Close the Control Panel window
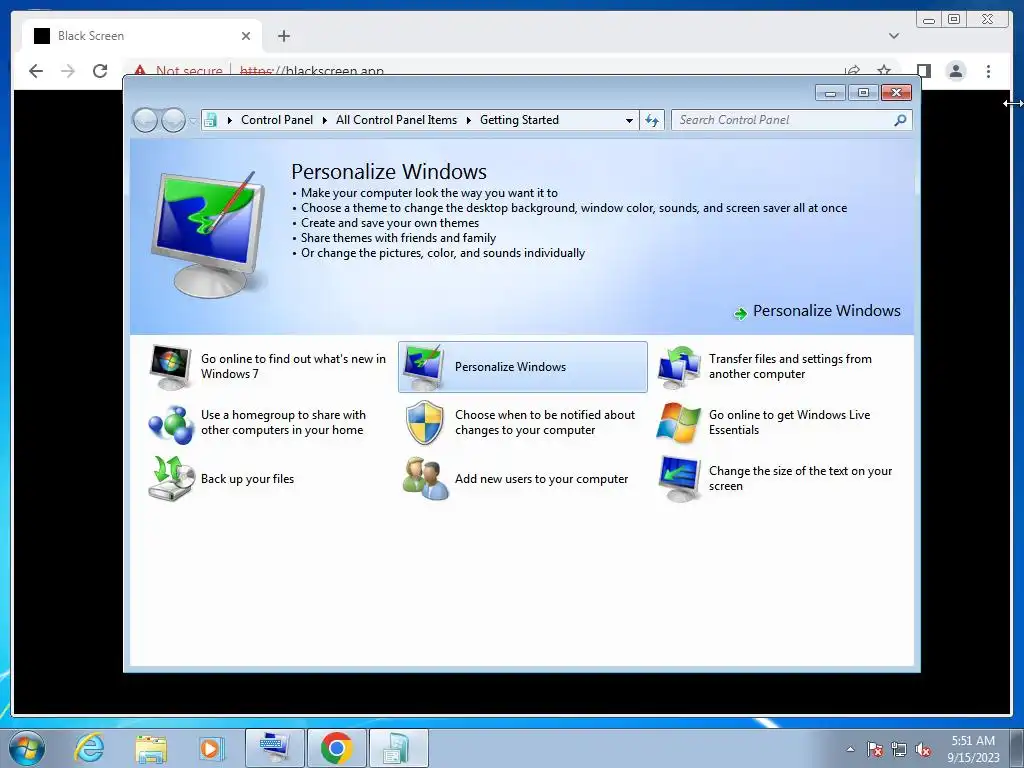This screenshot has height=768, width=1024. tap(896, 93)
